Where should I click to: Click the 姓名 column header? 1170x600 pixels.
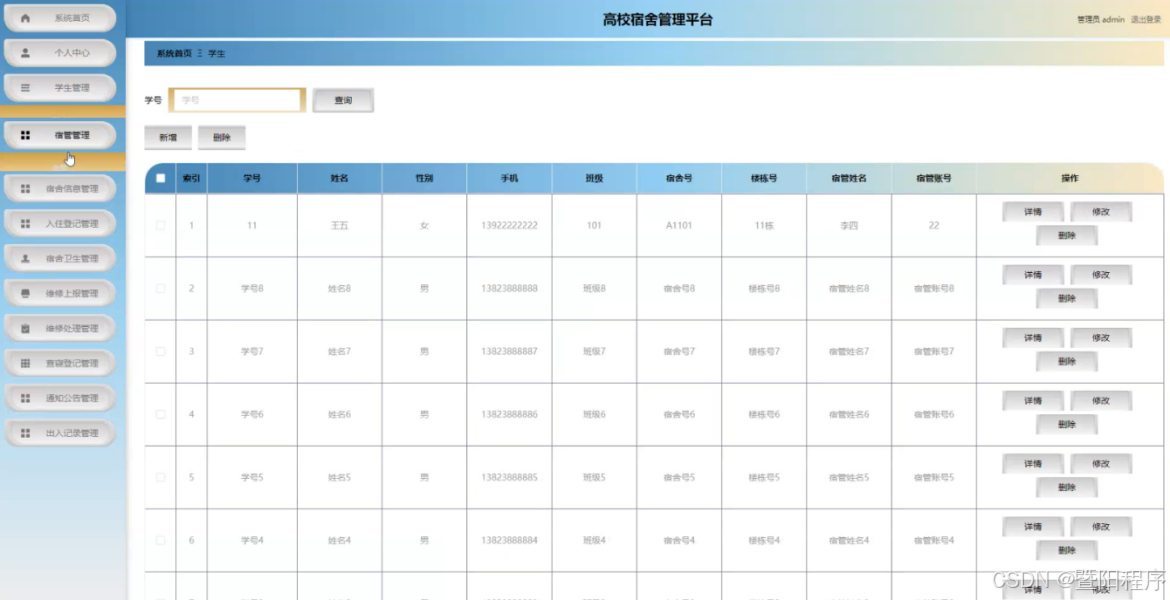[x=340, y=178]
